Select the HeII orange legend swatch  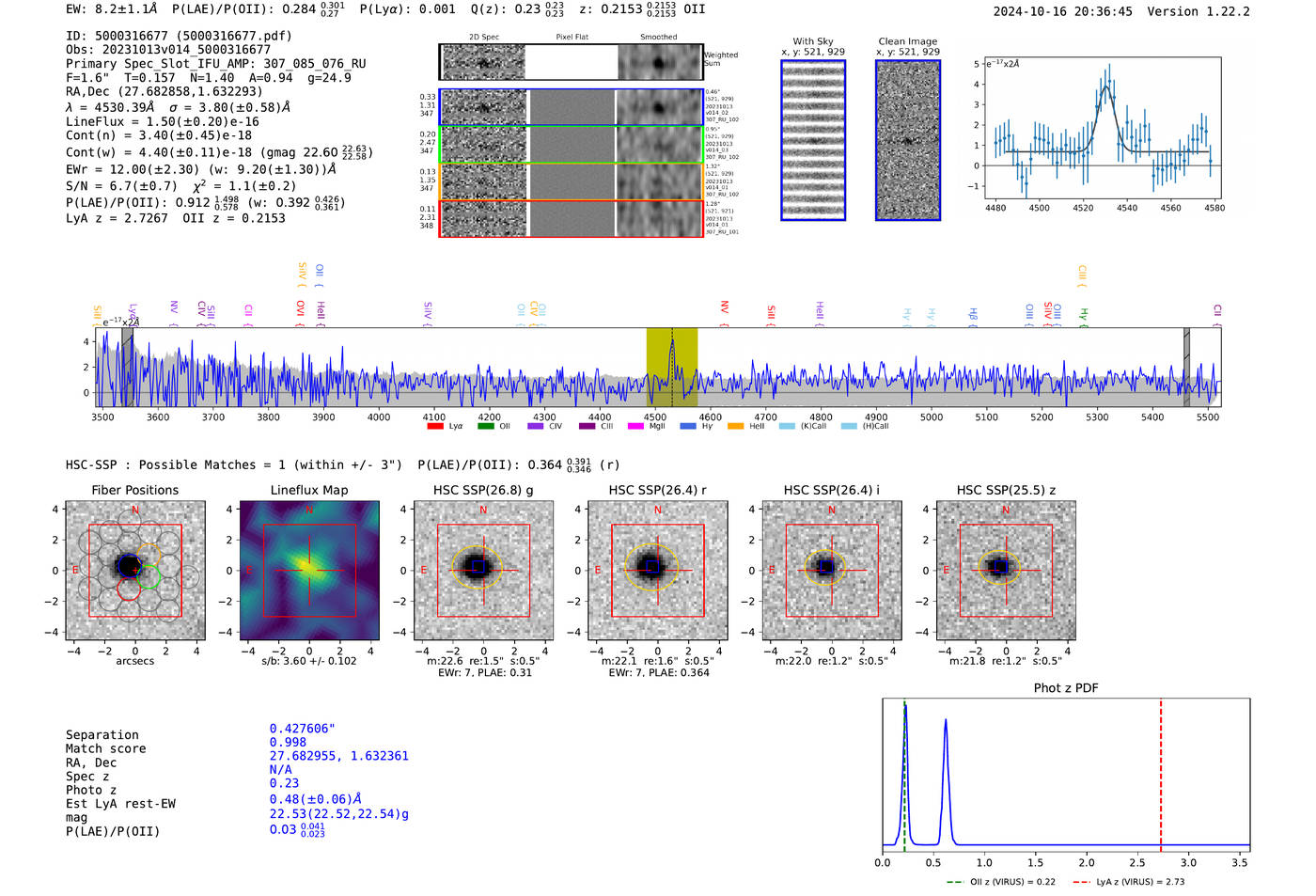pyautogui.click(x=736, y=427)
